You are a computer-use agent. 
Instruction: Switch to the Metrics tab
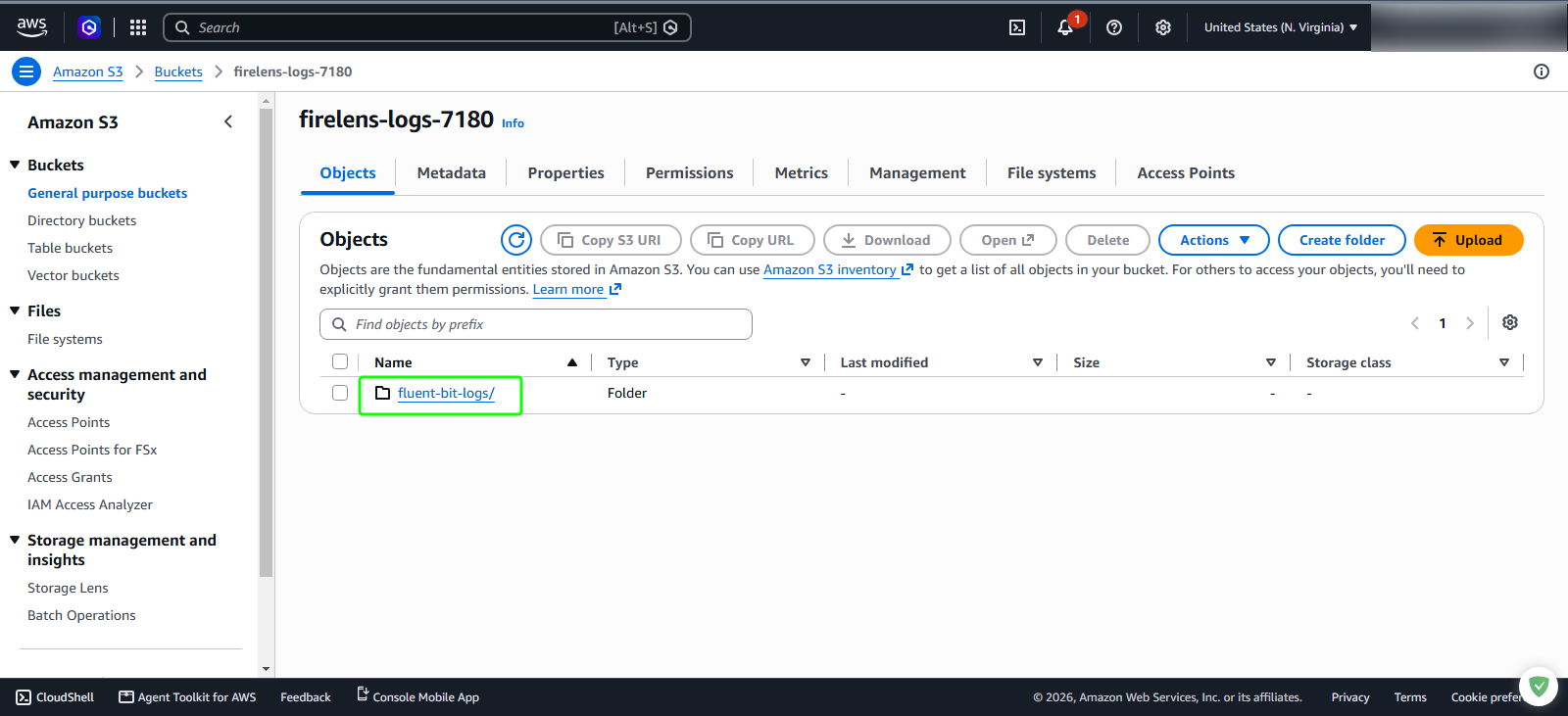coord(802,173)
